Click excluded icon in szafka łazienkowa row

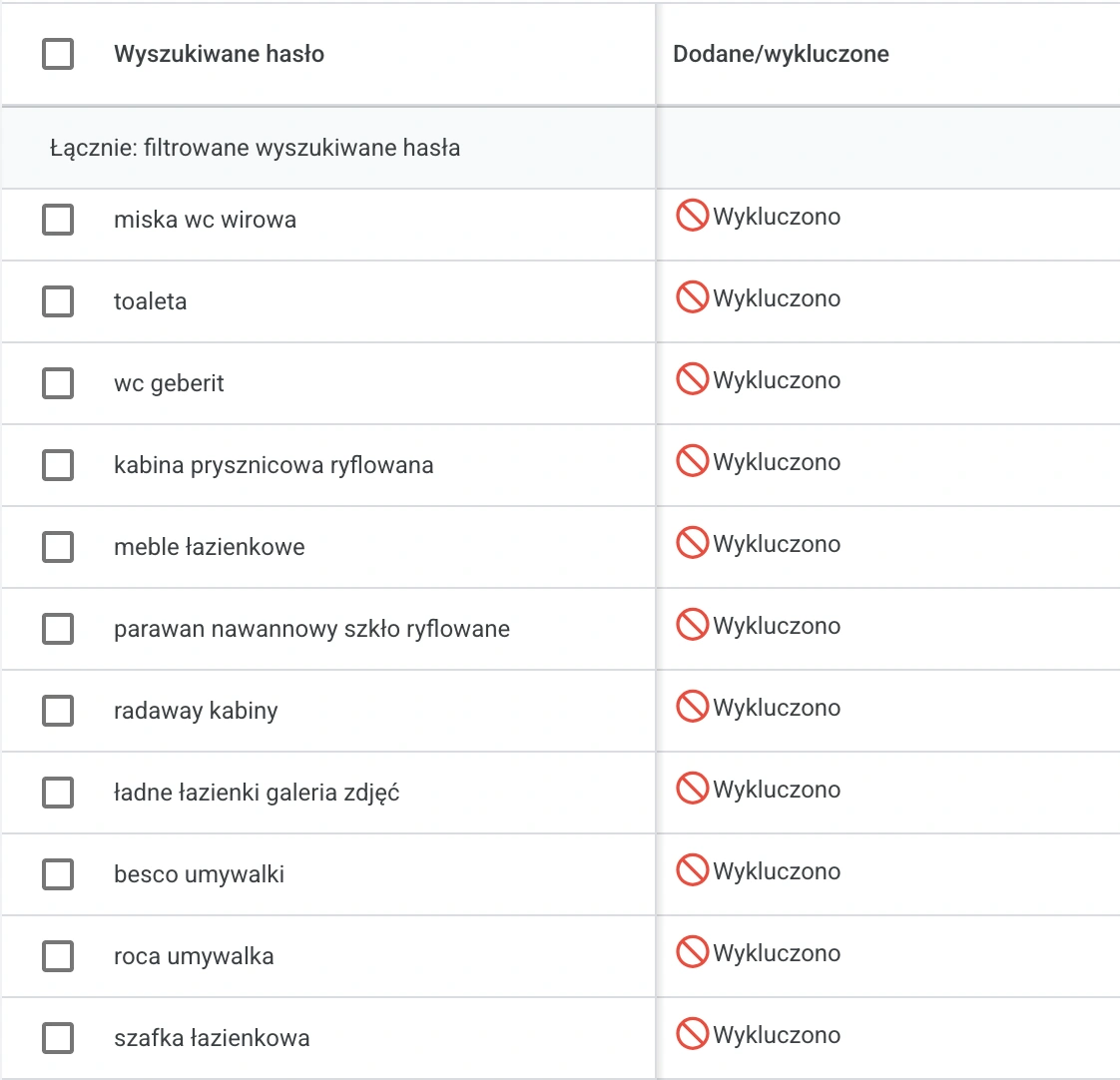pos(692,1033)
